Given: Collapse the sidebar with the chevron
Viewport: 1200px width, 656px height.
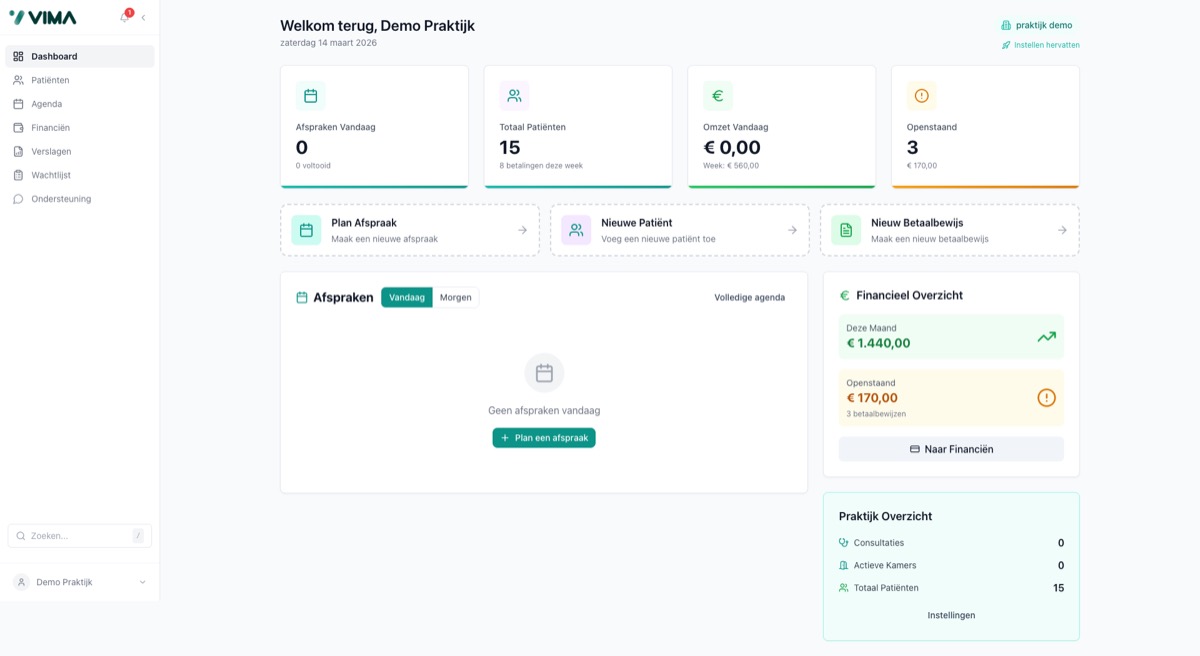Looking at the screenshot, I should click(143, 18).
